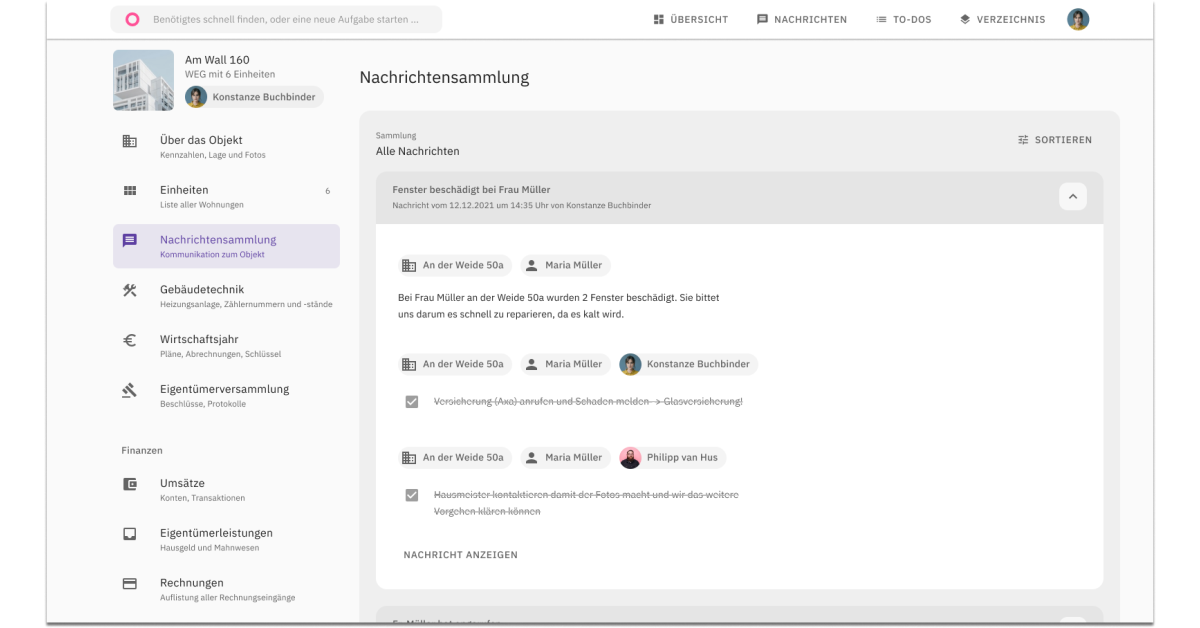Click the 'Fenster beschädigt bei Frau Müller' title
This screenshot has height=628, width=1200.
[x=471, y=189]
